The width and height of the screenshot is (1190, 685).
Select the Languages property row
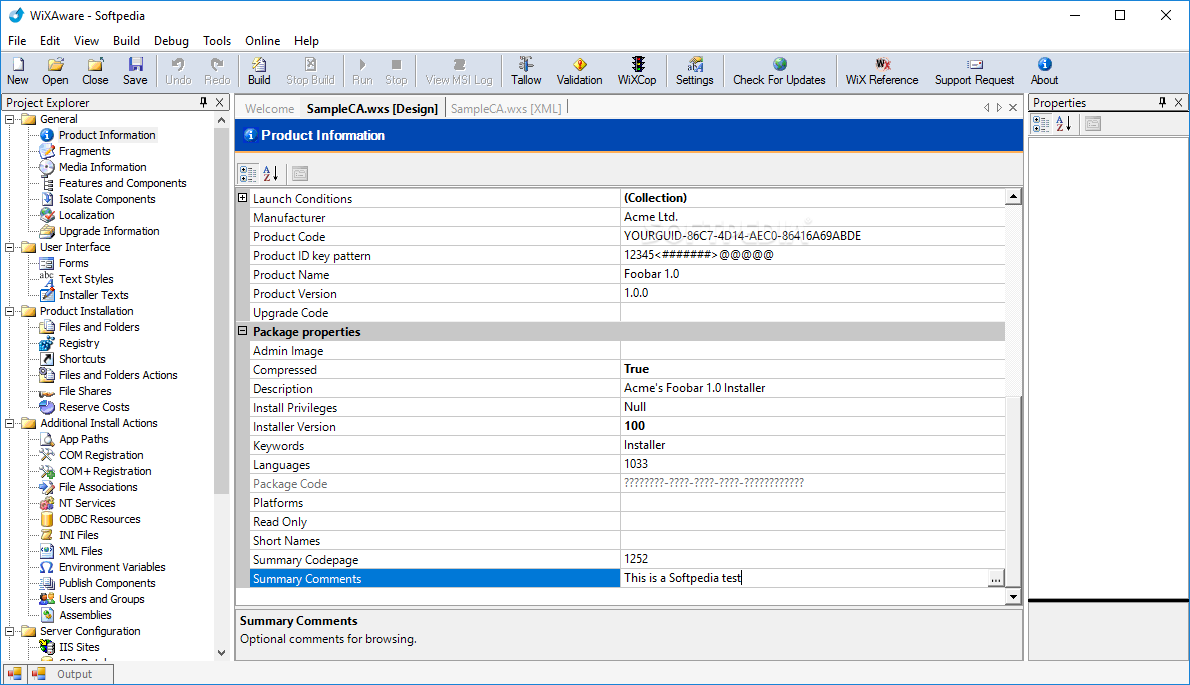click(x=628, y=464)
